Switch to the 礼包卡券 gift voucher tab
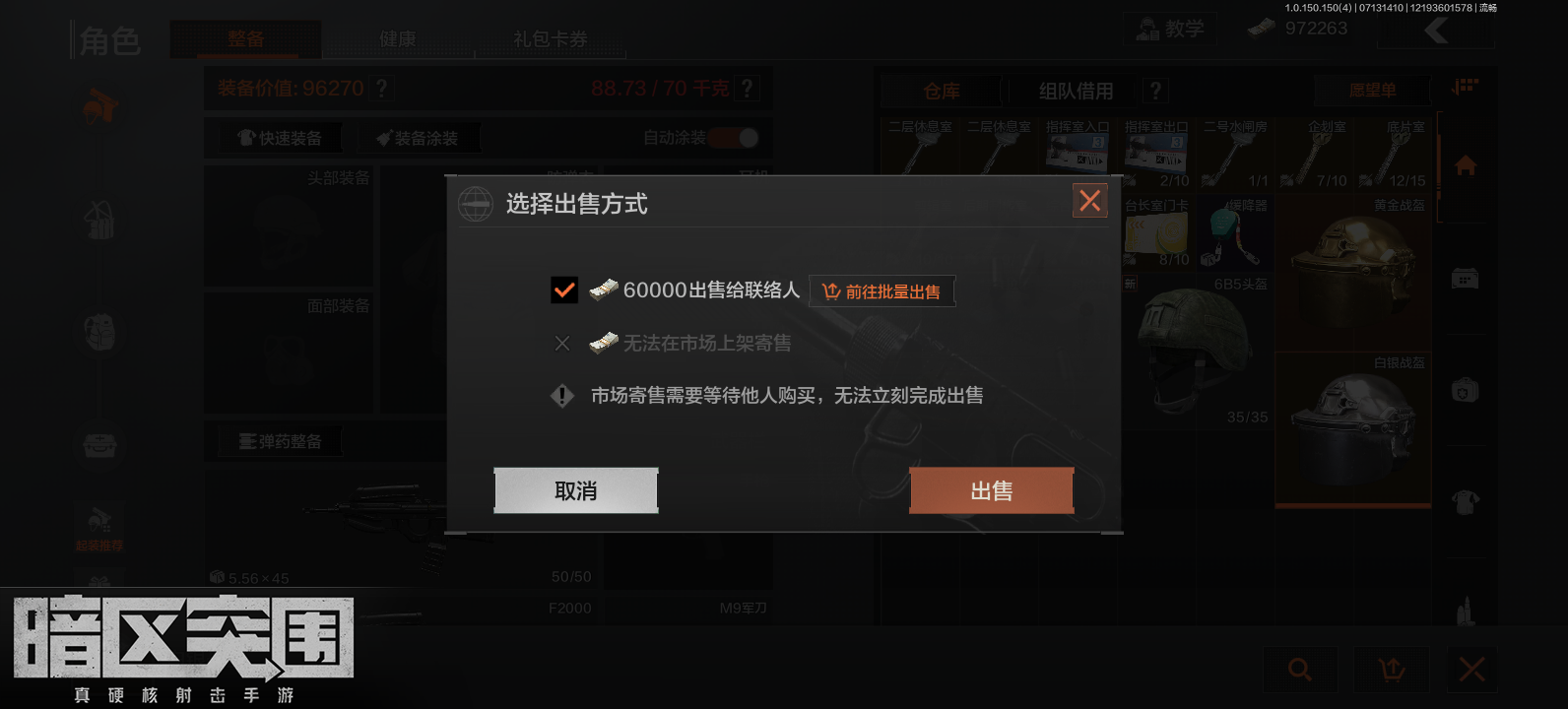Image resolution: width=1568 pixels, height=709 pixels. pyautogui.click(x=551, y=39)
